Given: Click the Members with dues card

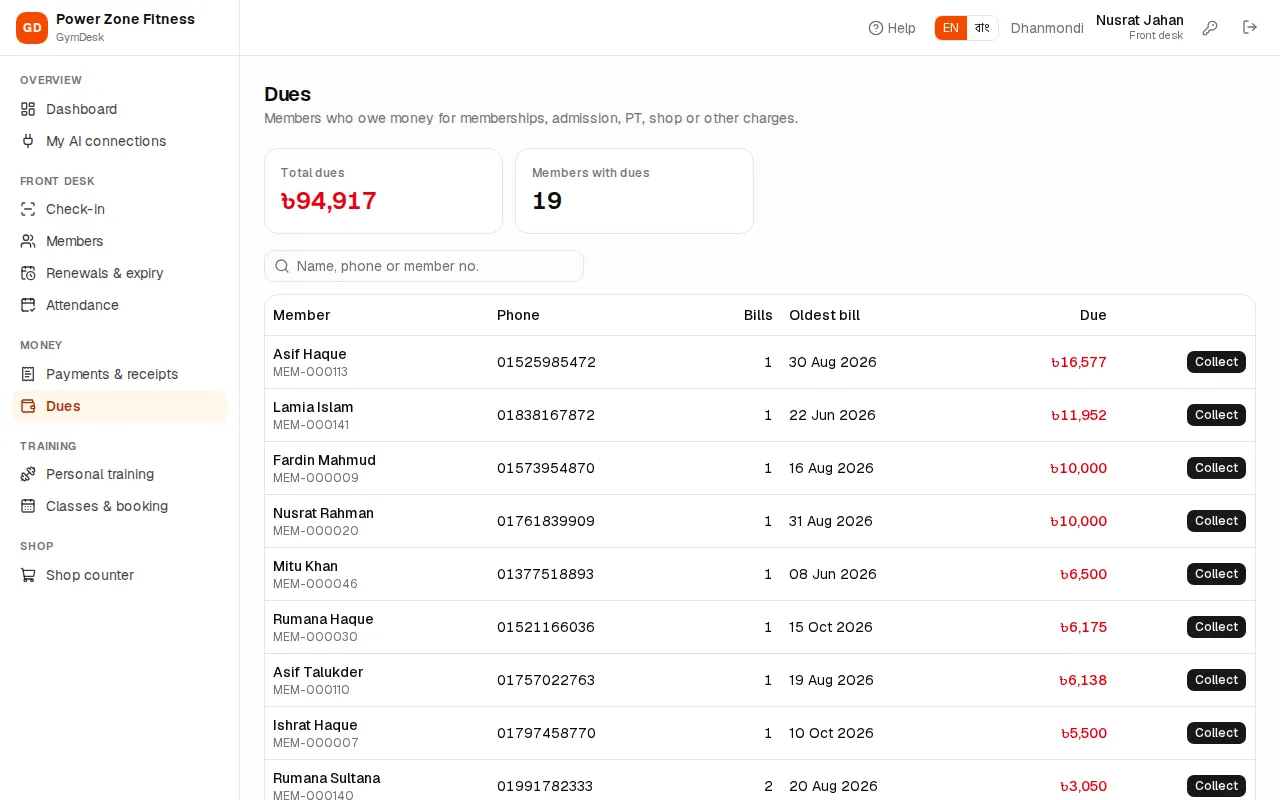Looking at the screenshot, I should 634,191.
